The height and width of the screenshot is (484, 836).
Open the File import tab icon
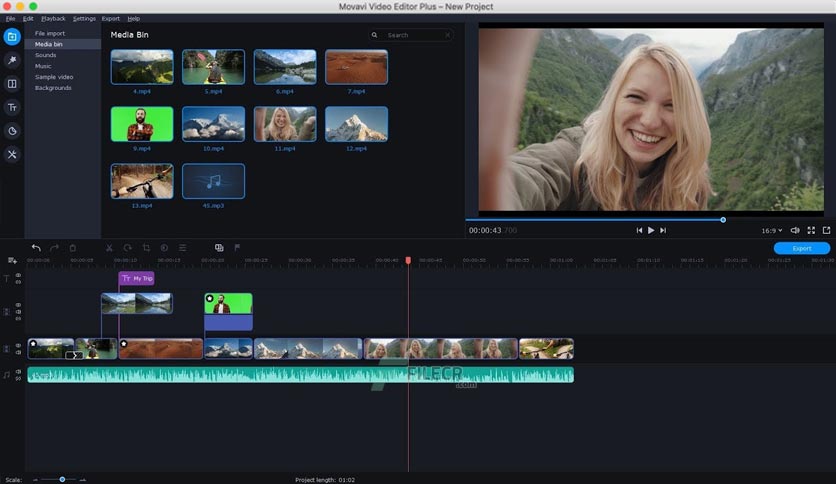pos(12,37)
